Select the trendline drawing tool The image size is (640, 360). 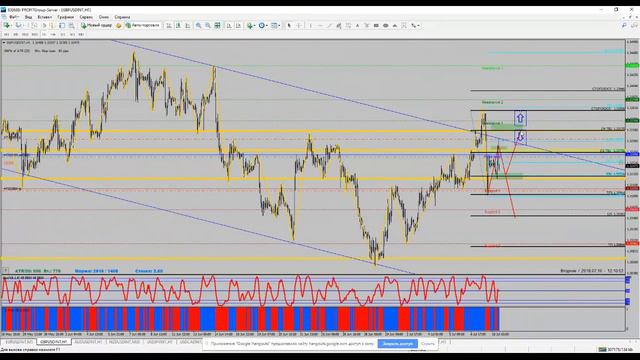pos(329,25)
